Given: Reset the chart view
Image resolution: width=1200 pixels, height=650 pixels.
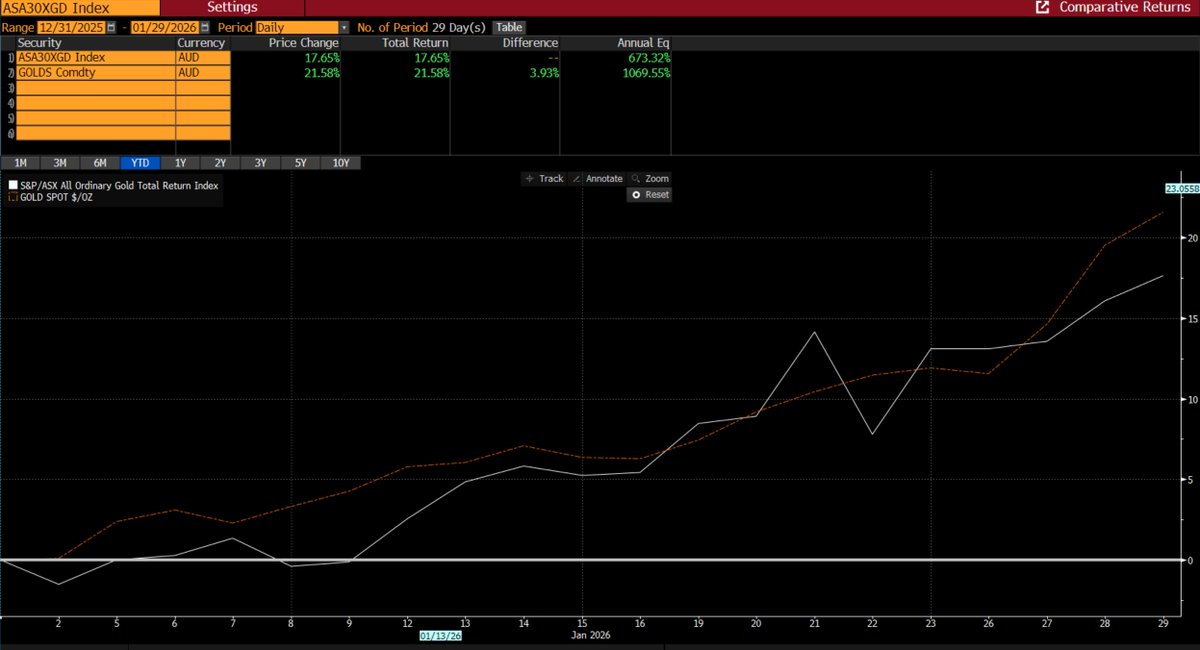Looking at the screenshot, I should tap(650, 194).
